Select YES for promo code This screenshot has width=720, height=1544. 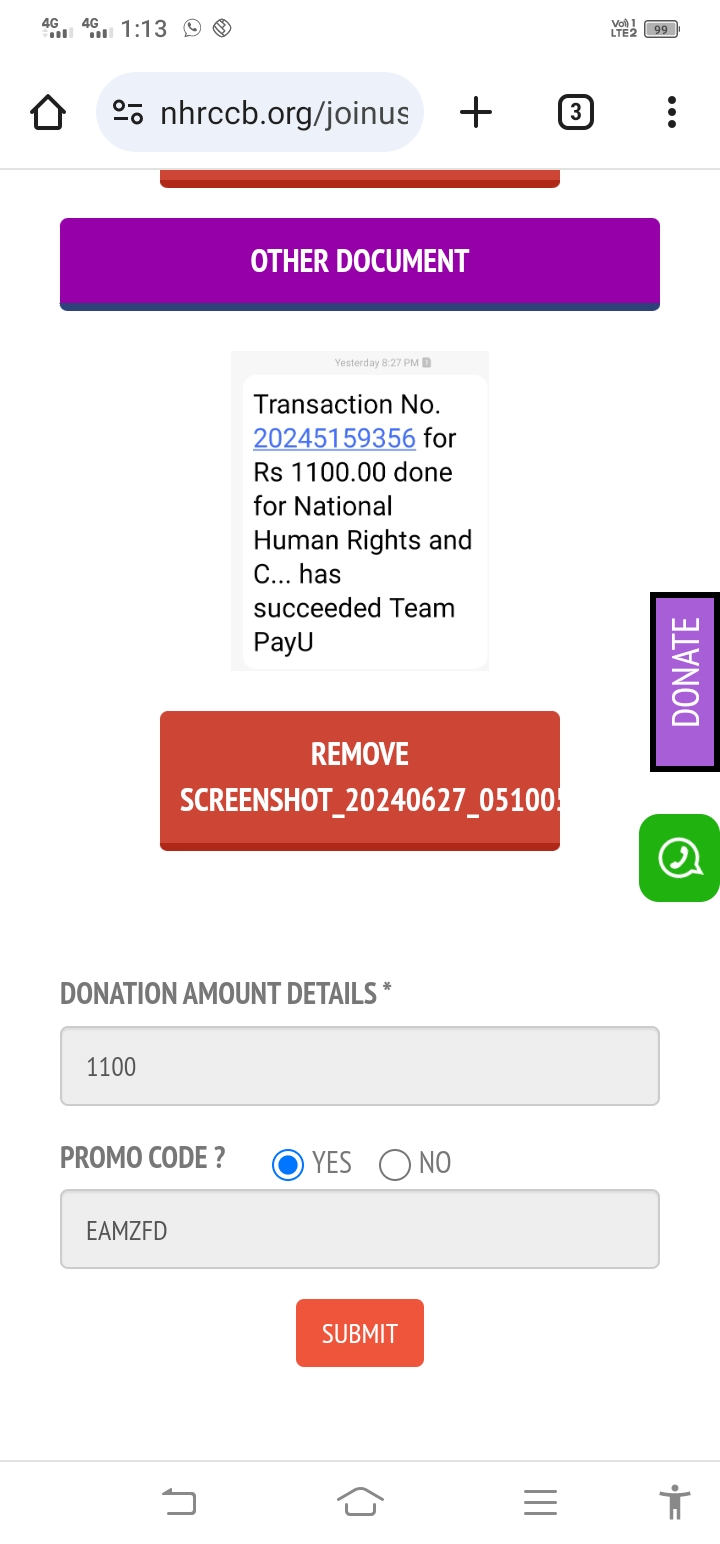tap(288, 1164)
